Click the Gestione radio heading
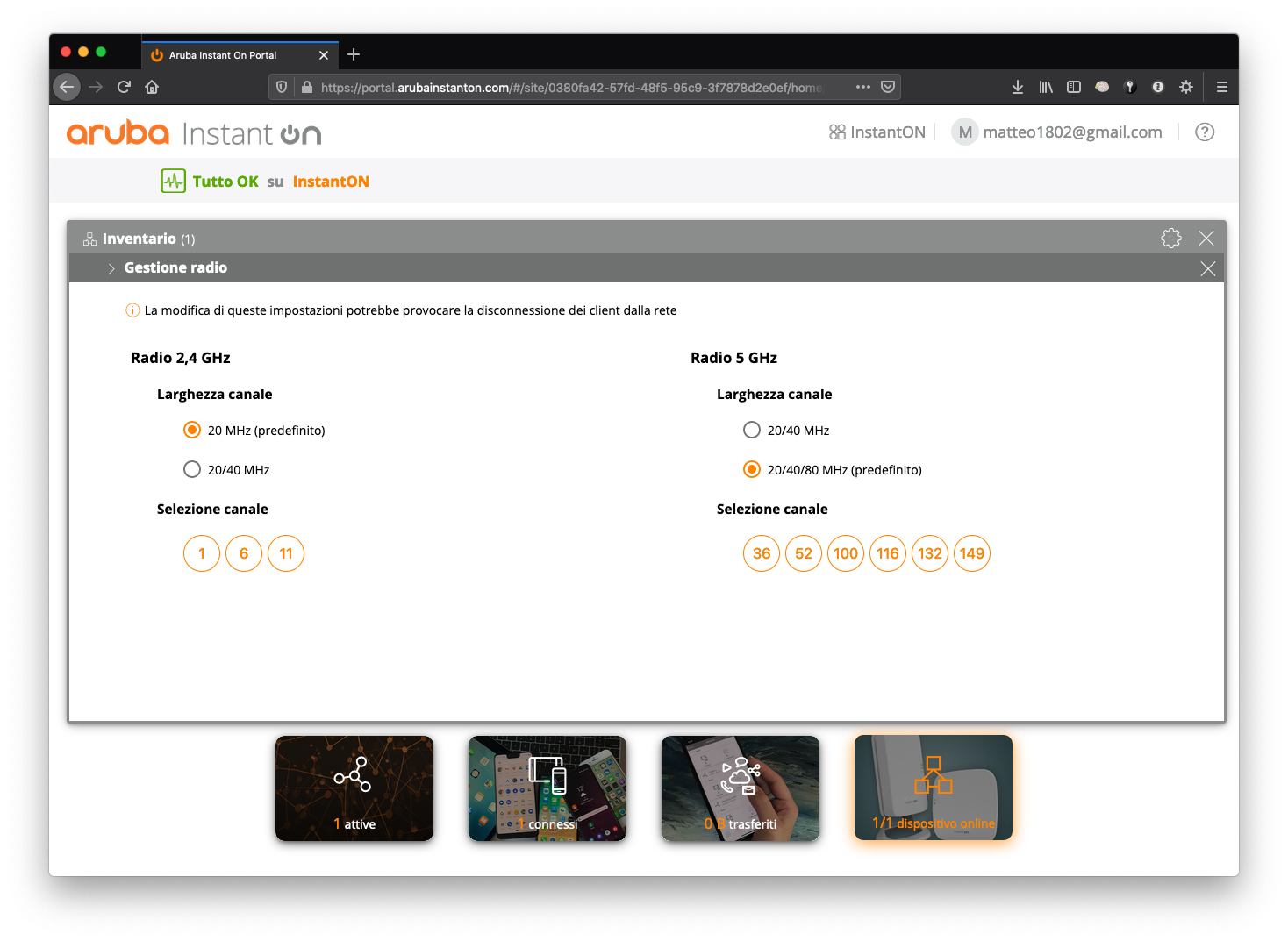This screenshot has width=1288, height=941. (175, 267)
